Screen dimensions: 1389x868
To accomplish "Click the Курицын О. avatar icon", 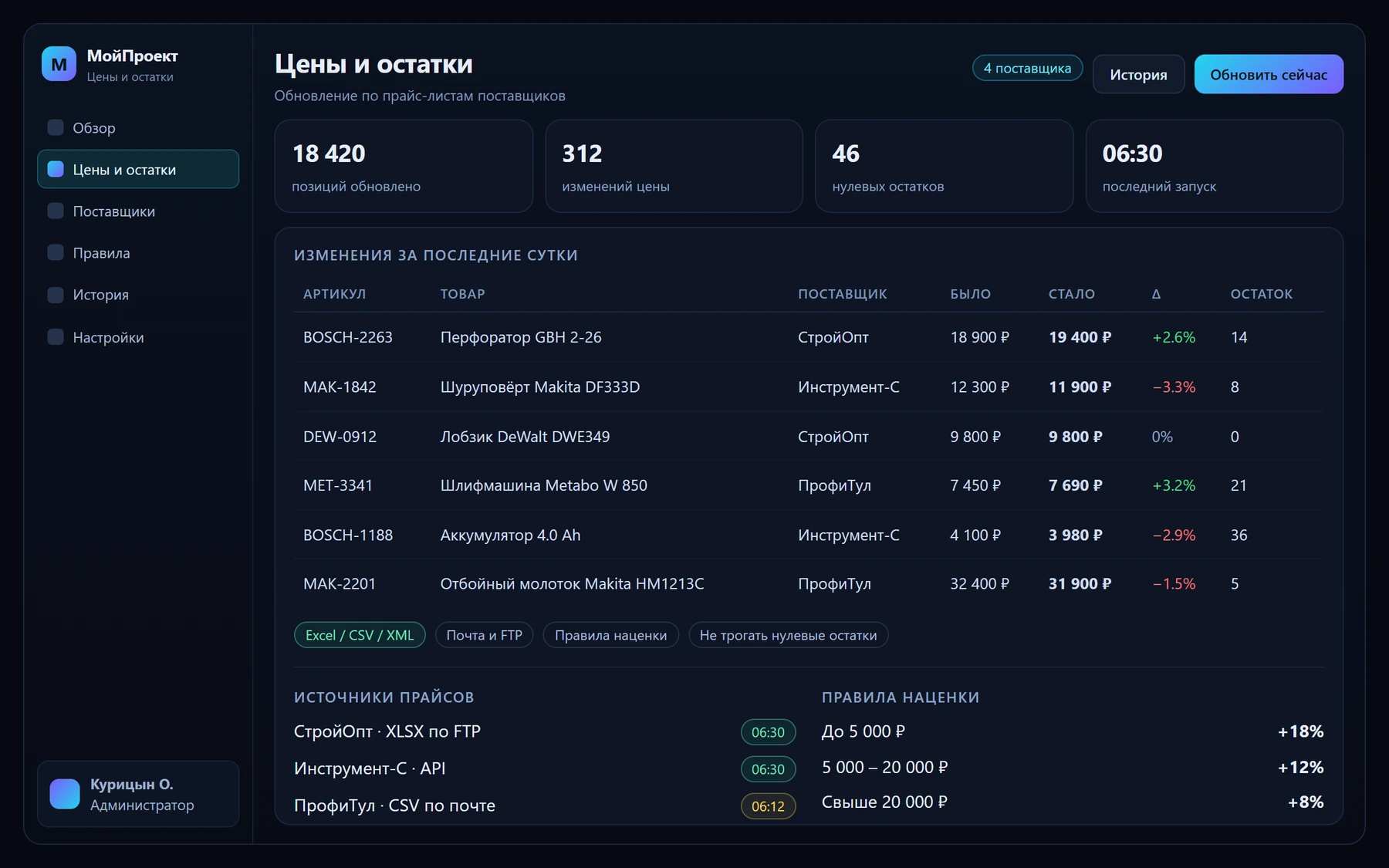I will 65,794.
